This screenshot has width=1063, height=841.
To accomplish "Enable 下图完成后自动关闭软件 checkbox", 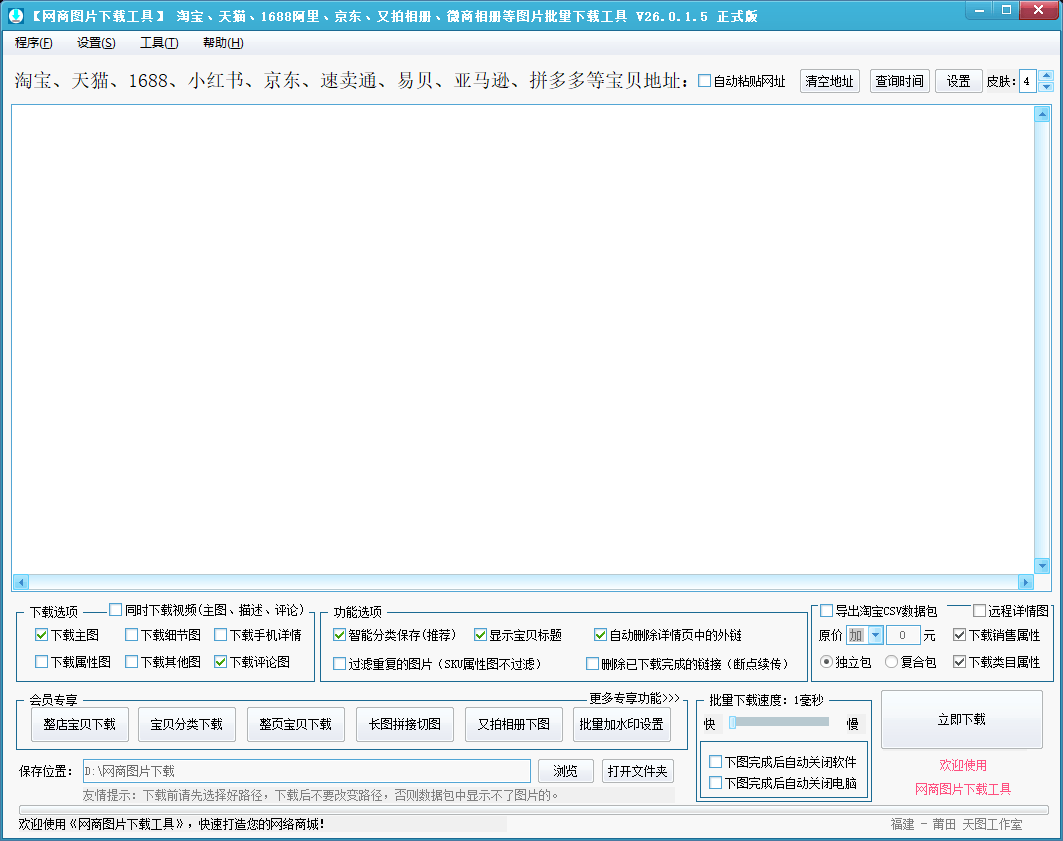I will [x=715, y=761].
